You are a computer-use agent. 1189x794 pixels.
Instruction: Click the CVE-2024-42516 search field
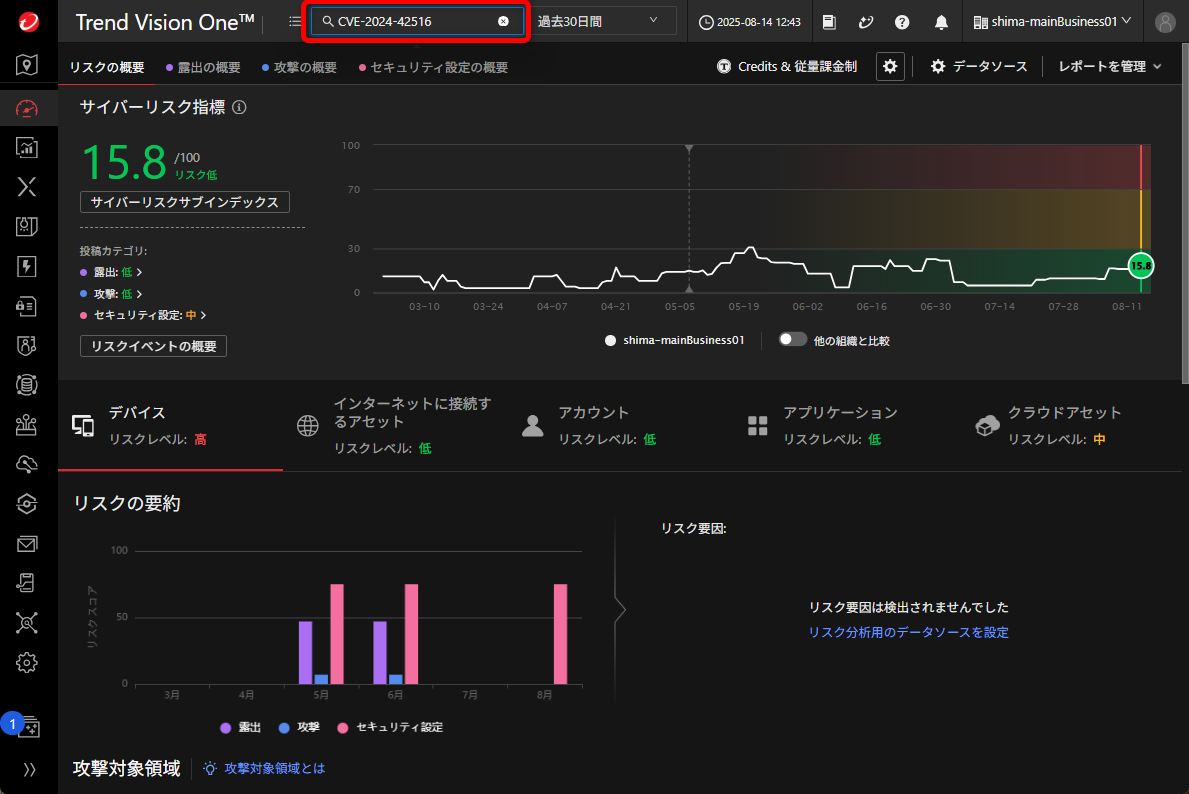tap(416, 21)
